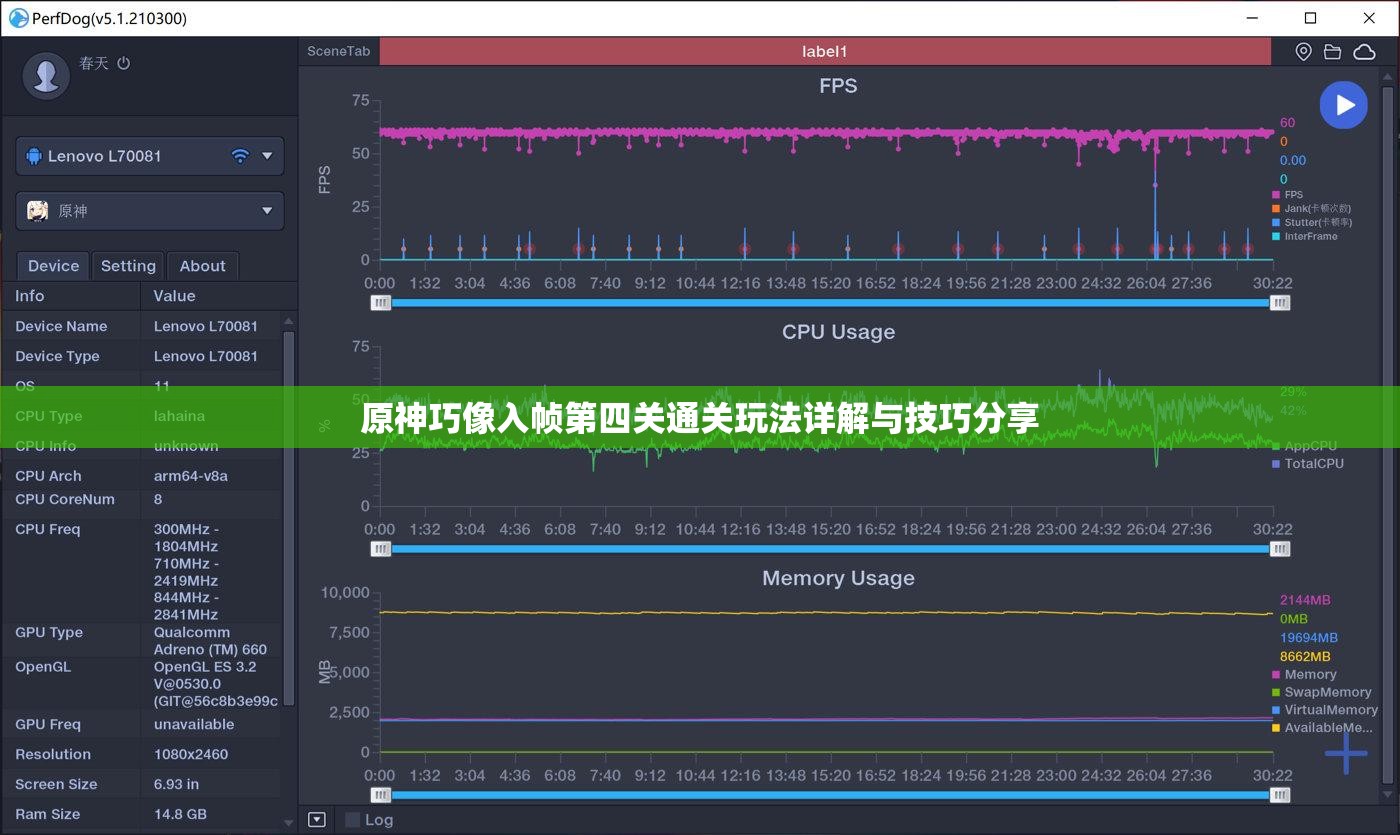Click the blue plus add-chart icon
Screen dimensions: 1400x835
click(x=1346, y=752)
